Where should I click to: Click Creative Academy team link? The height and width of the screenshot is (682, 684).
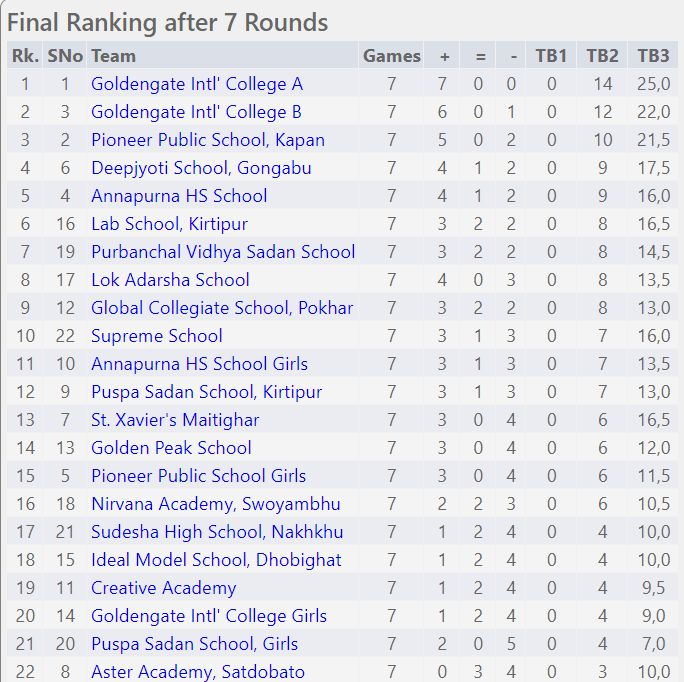164,588
